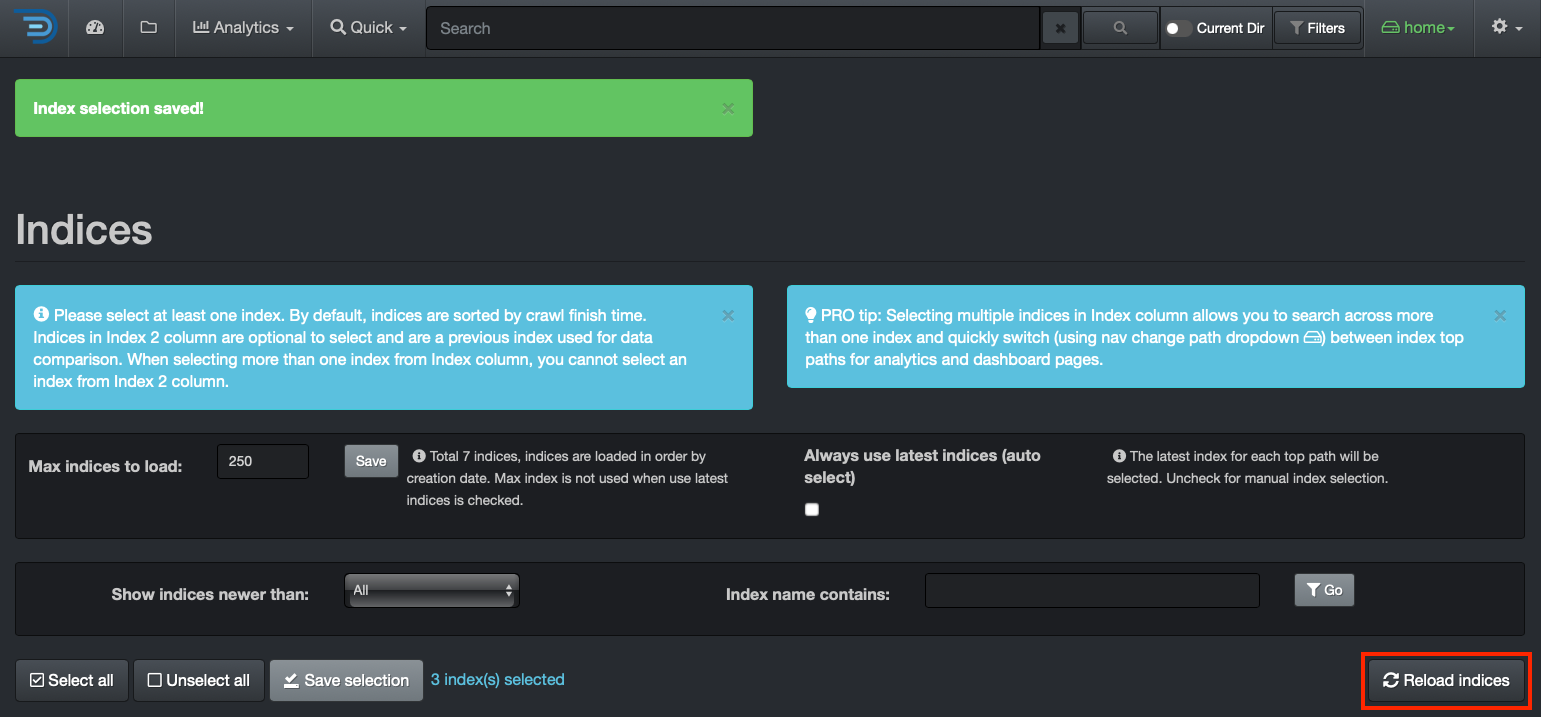Click the search magnifier icon
The width and height of the screenshot is (1541, 717).
[1119, 27]
